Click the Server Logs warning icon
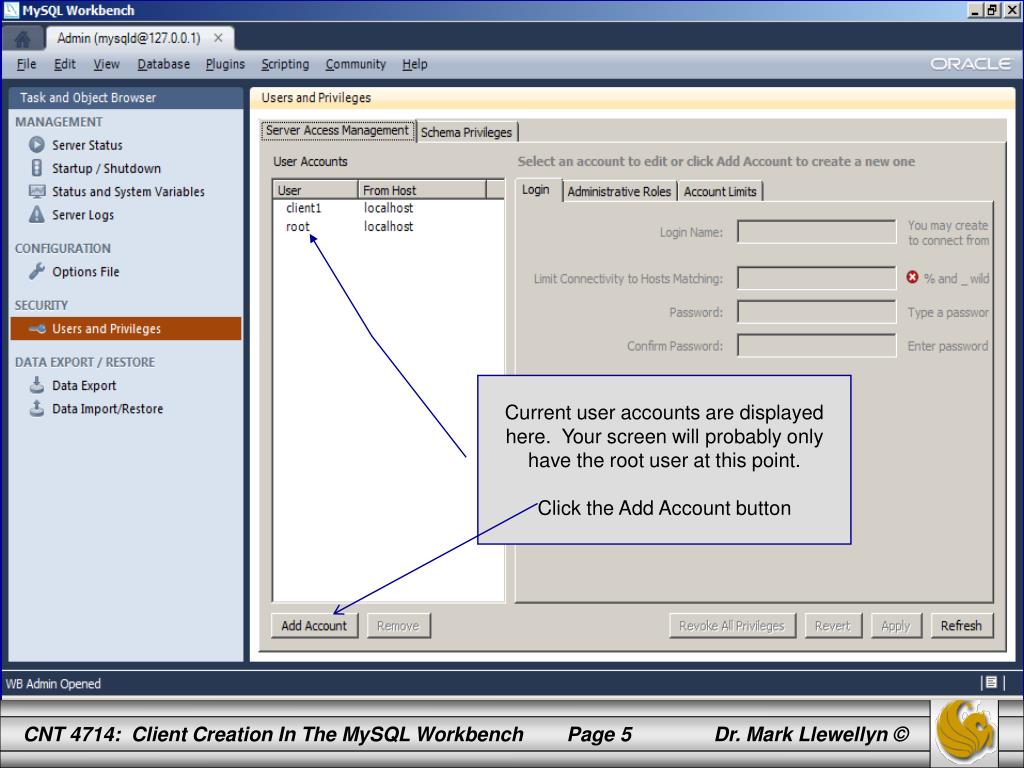The image size is (1024, 768). (x=37, y=214)
